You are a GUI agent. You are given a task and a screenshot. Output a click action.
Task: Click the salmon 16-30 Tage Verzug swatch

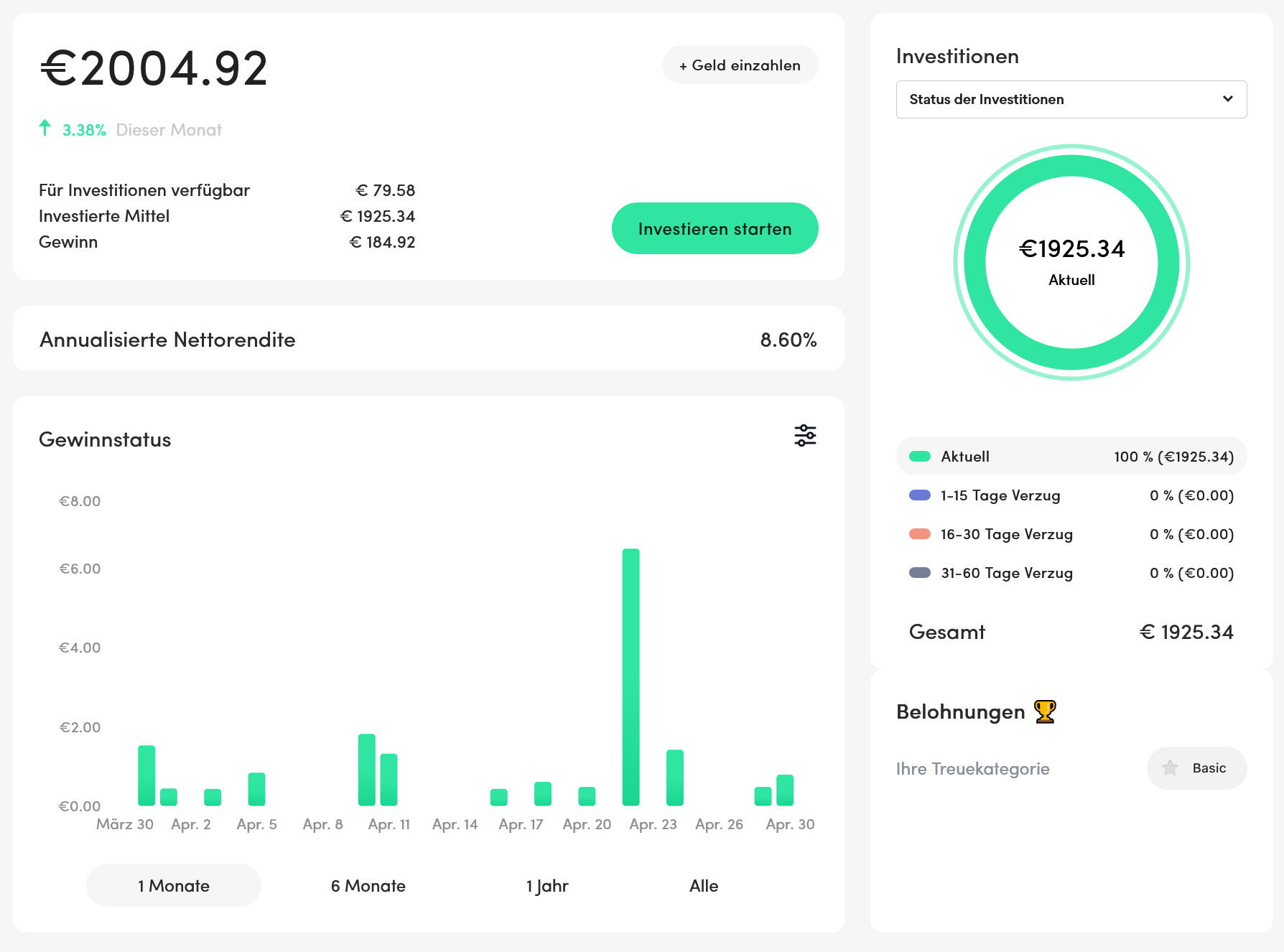[x=920, y=534]
